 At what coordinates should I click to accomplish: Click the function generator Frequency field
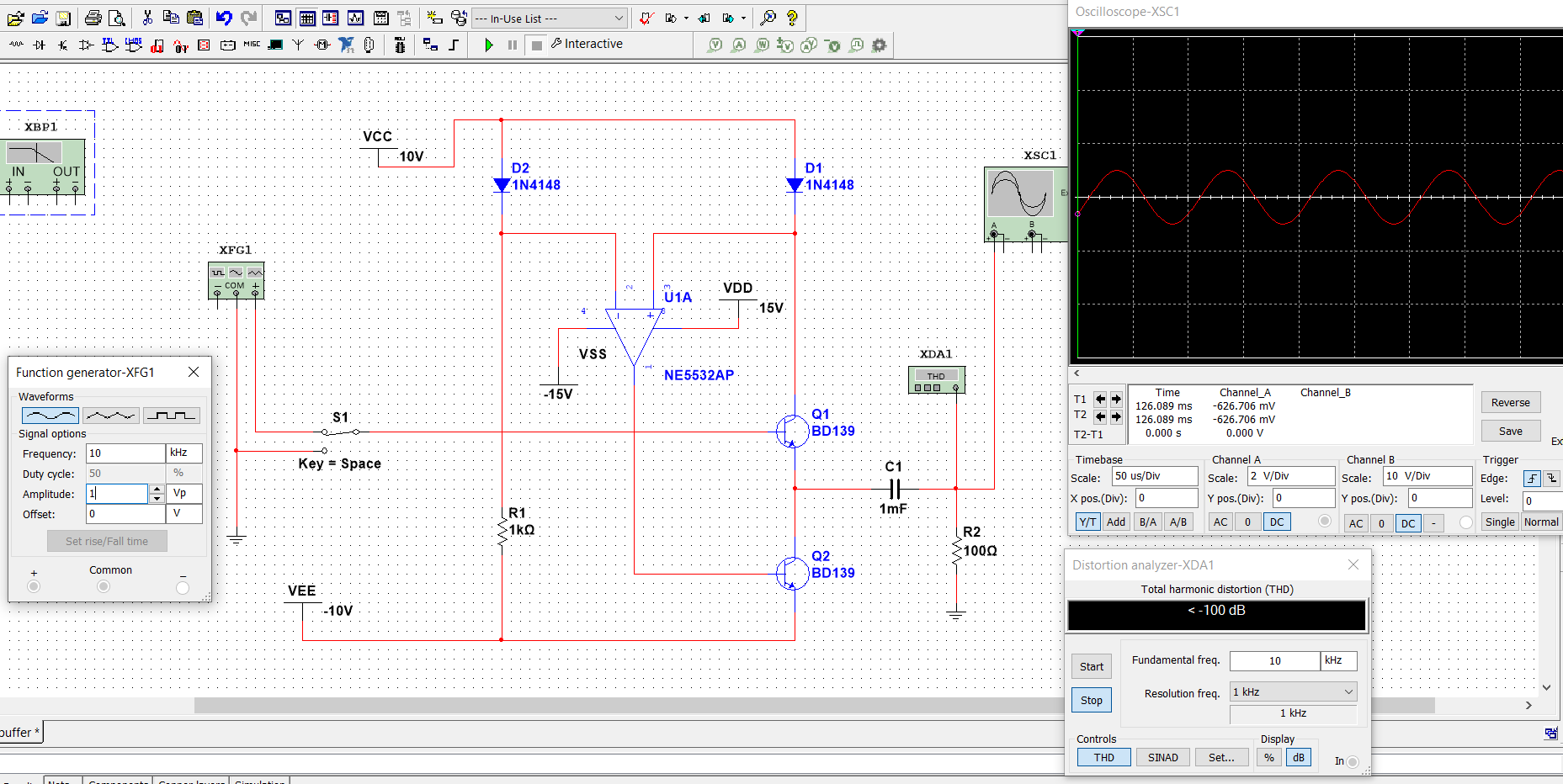pyautogui.click(x=125, y=453)
